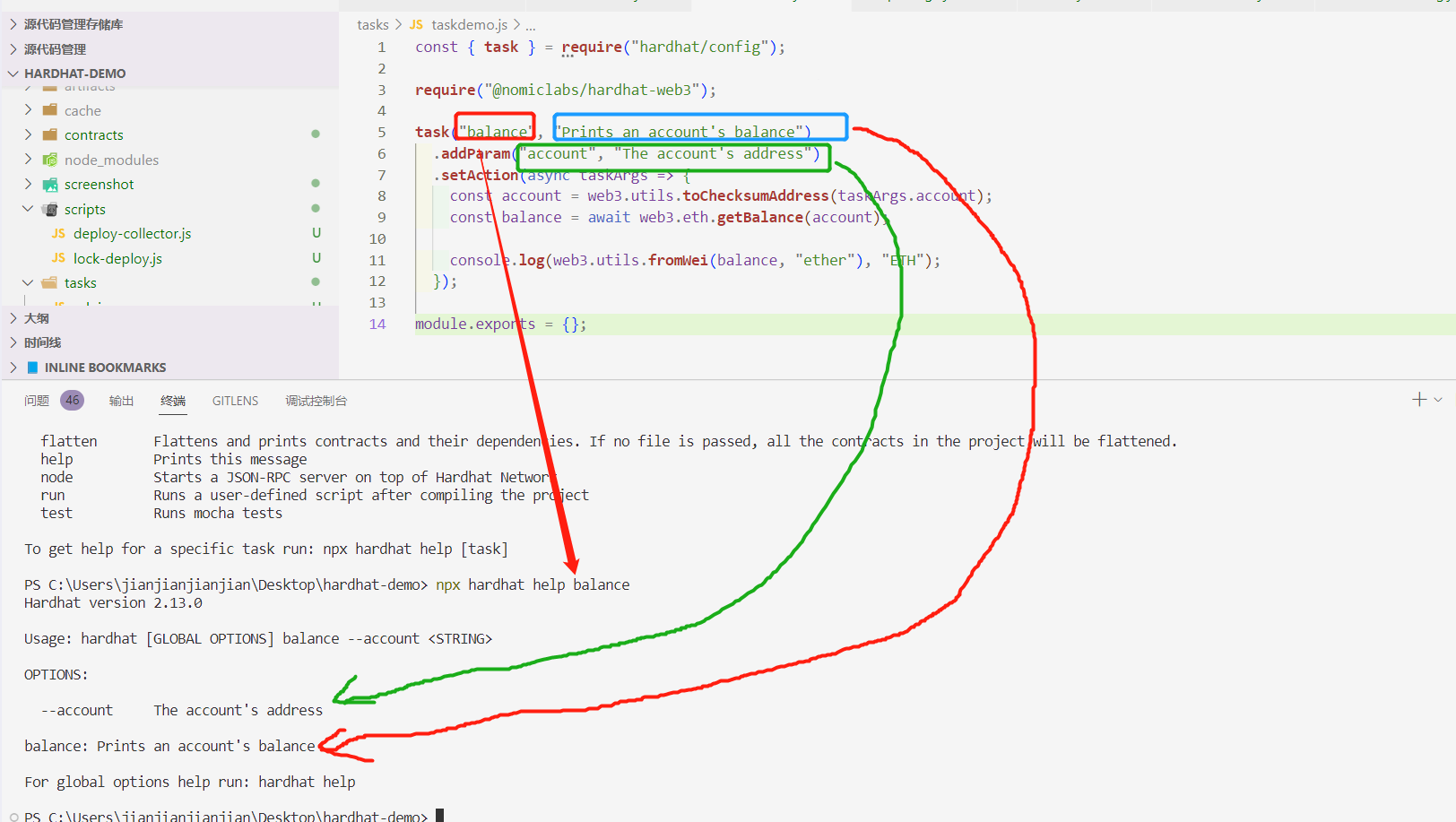Click the modified dot beside screenshot folder

(x=316, y=183)
